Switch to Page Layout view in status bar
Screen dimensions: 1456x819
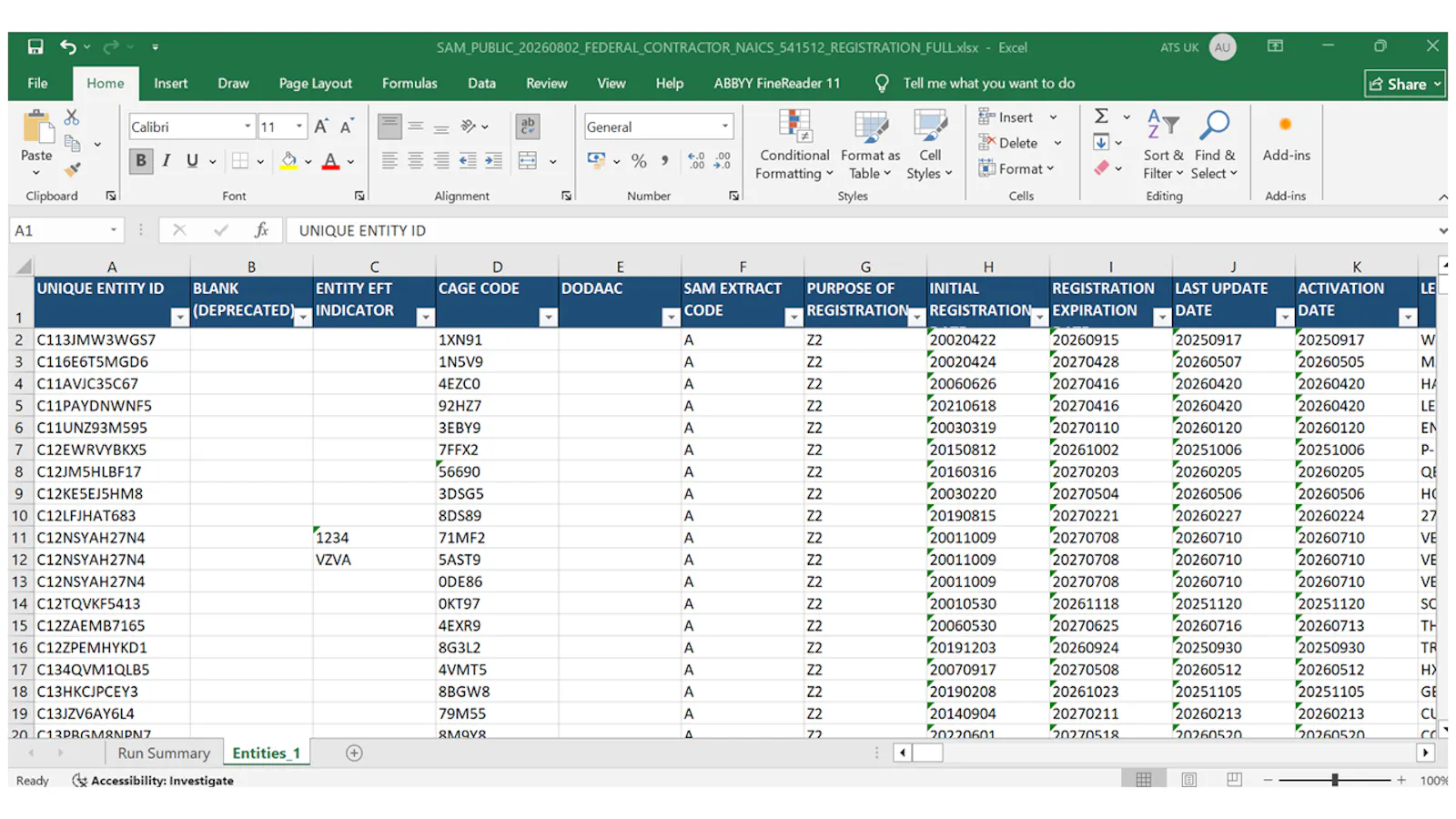[1189, 780]
